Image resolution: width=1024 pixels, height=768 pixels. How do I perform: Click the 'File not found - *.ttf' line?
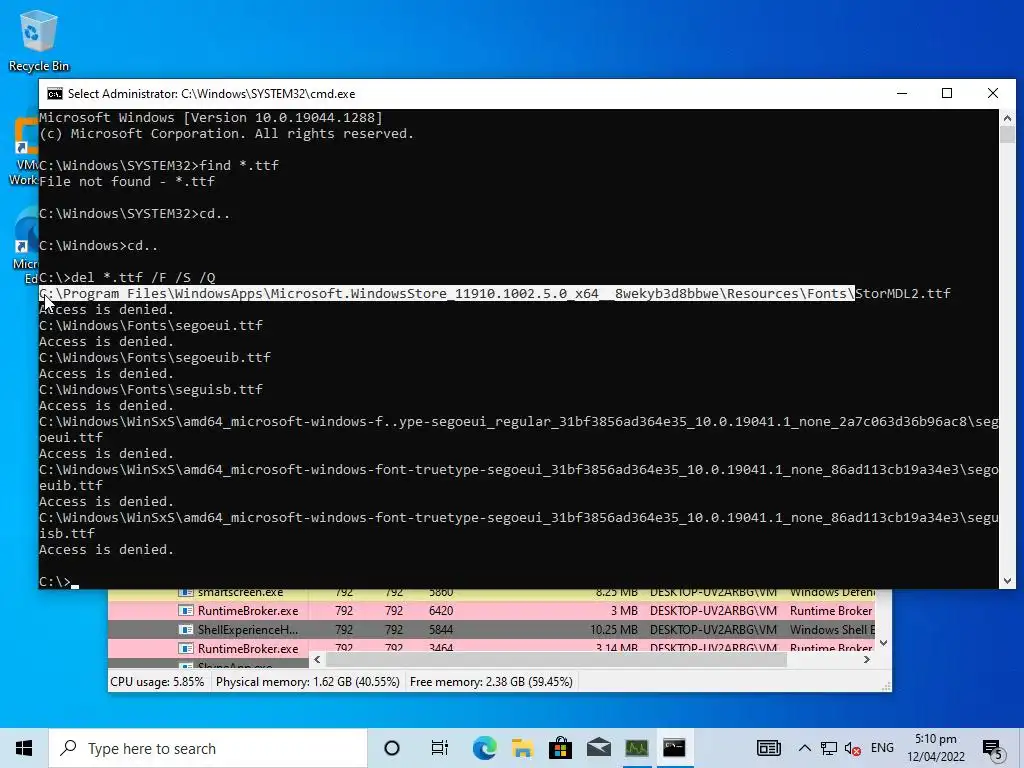coord(127,182)
